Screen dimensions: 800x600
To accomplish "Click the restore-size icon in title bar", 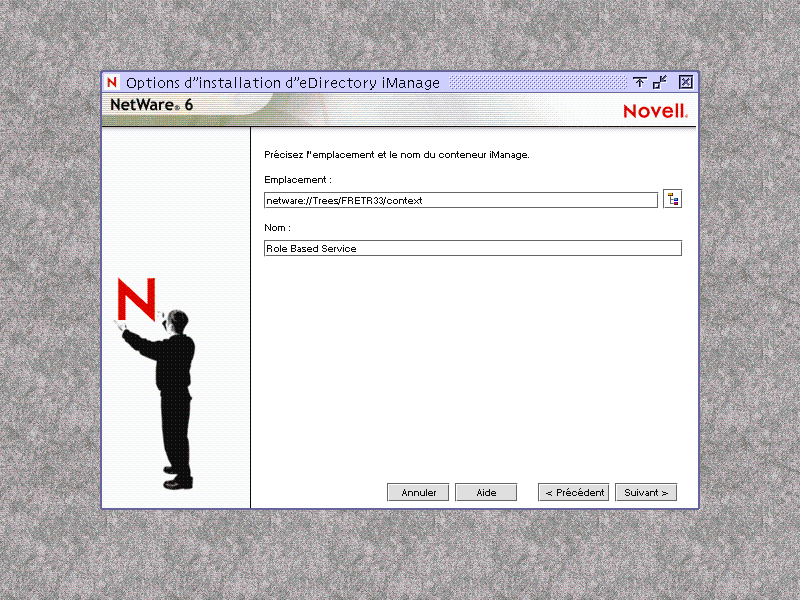I will click(658, 83).
